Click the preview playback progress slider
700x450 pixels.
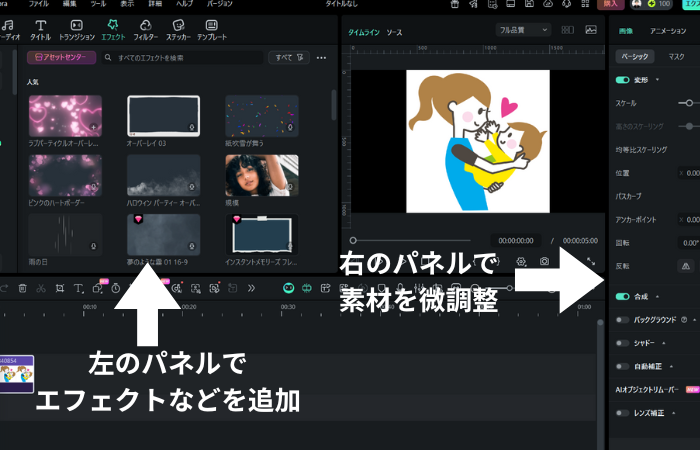click(x=411, y=241)
